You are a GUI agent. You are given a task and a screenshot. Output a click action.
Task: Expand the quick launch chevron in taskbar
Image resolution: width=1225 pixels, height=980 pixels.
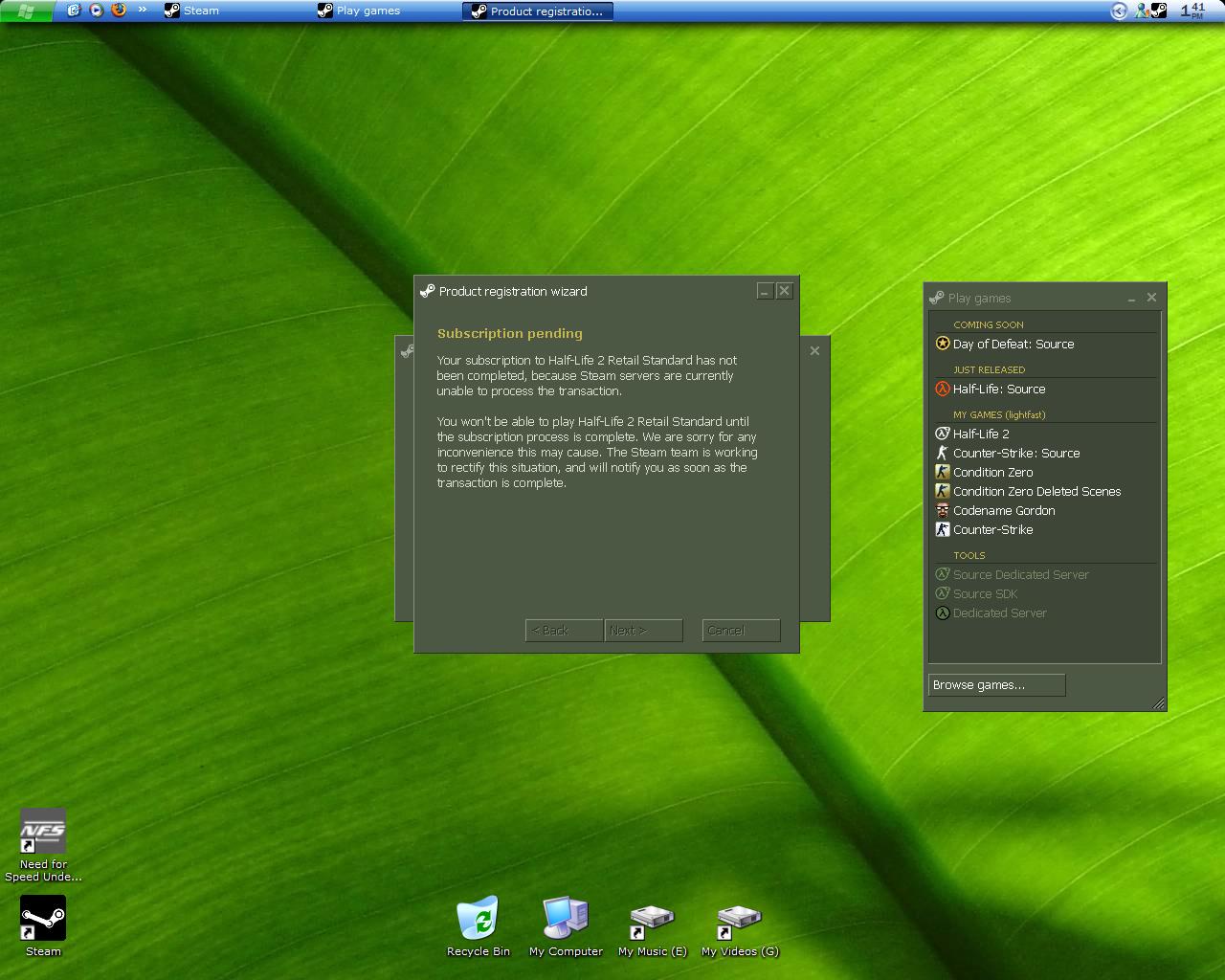(x=143, y=10)
